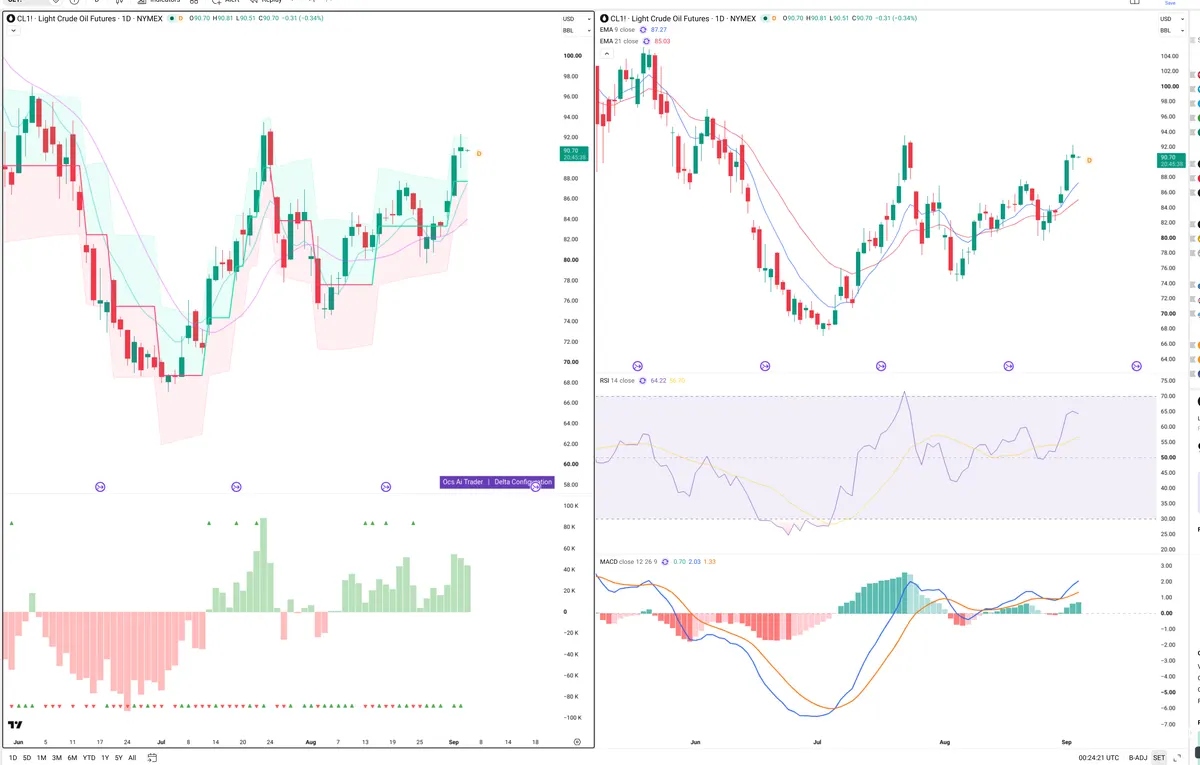Screen dimensions: 1200x765
Task: Click the middle flag marker below the left chart
Action: click(x=237, y=486)
